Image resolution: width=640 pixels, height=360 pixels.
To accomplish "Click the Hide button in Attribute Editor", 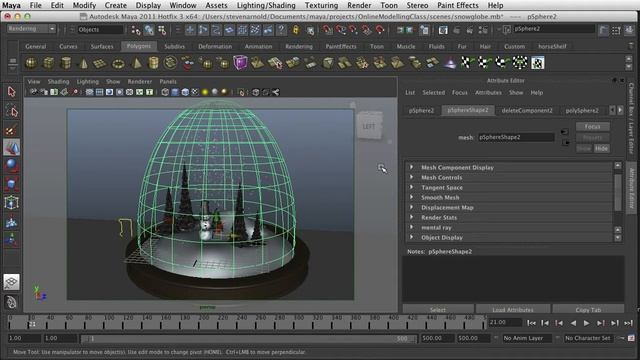I will (x=601, y=149).
